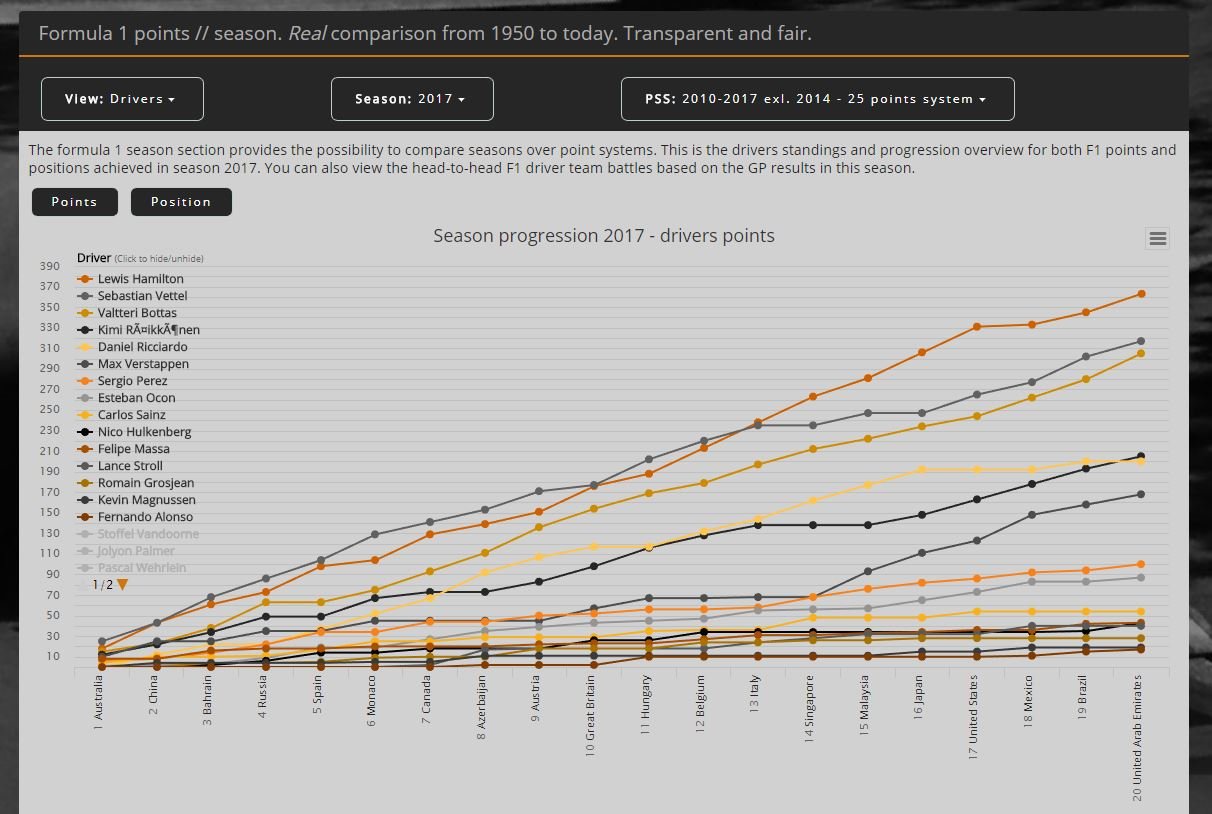Toggle Valtteri Bottas legend entry
Screen dimensions: 1212x814
128,313
